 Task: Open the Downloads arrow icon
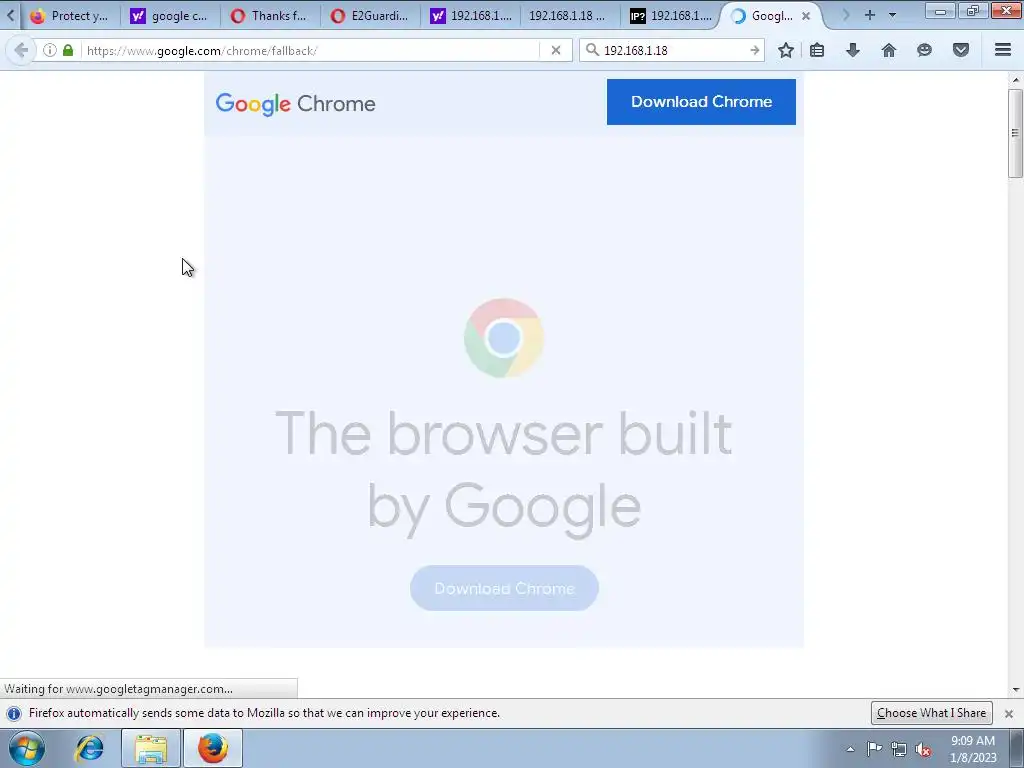[853, 50]
